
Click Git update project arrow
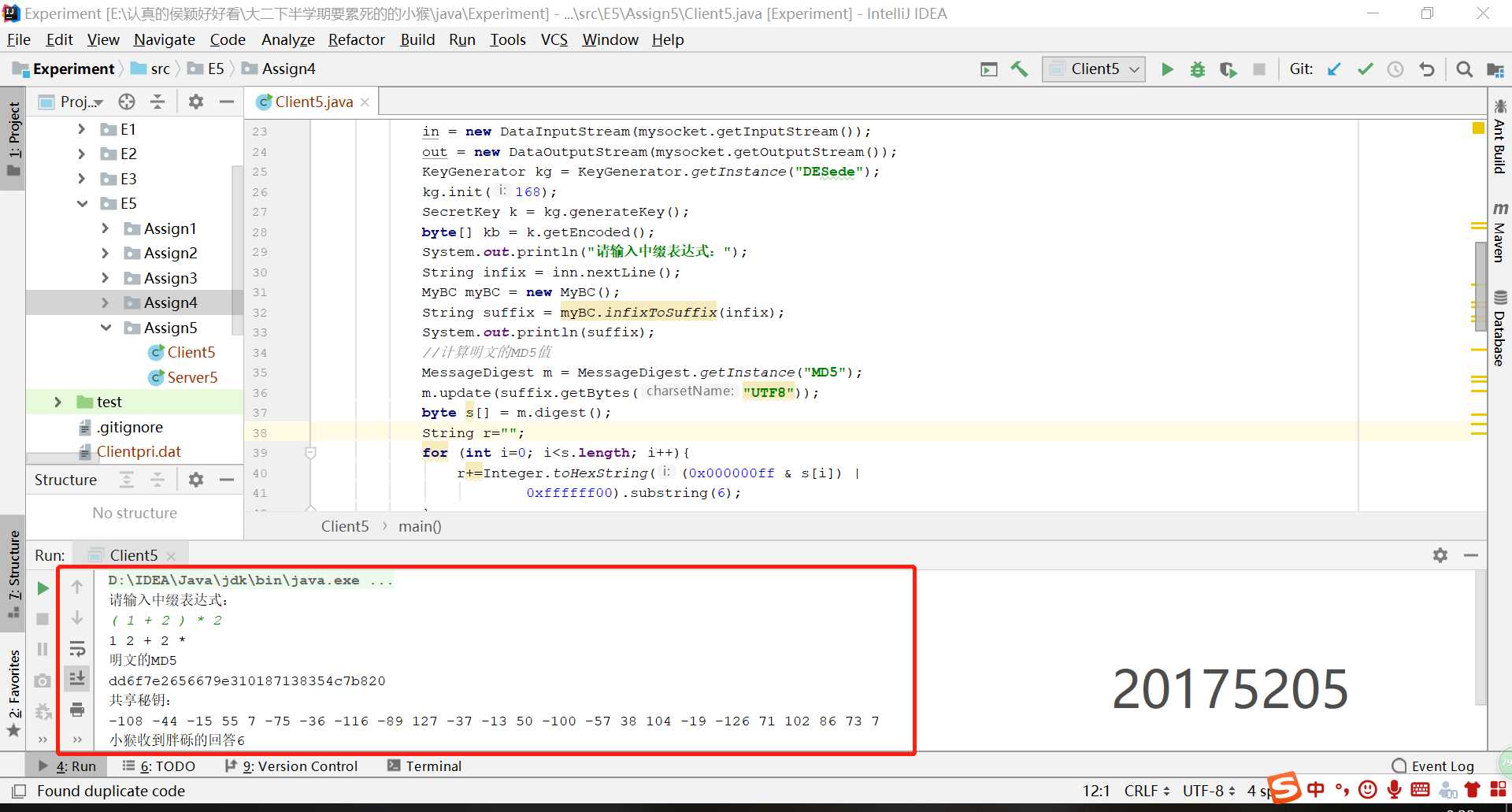(1334, 69)
